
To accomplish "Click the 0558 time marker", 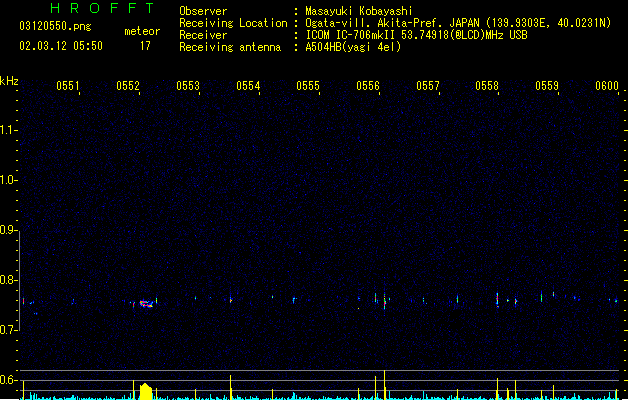I will click(x=487, y=86).
